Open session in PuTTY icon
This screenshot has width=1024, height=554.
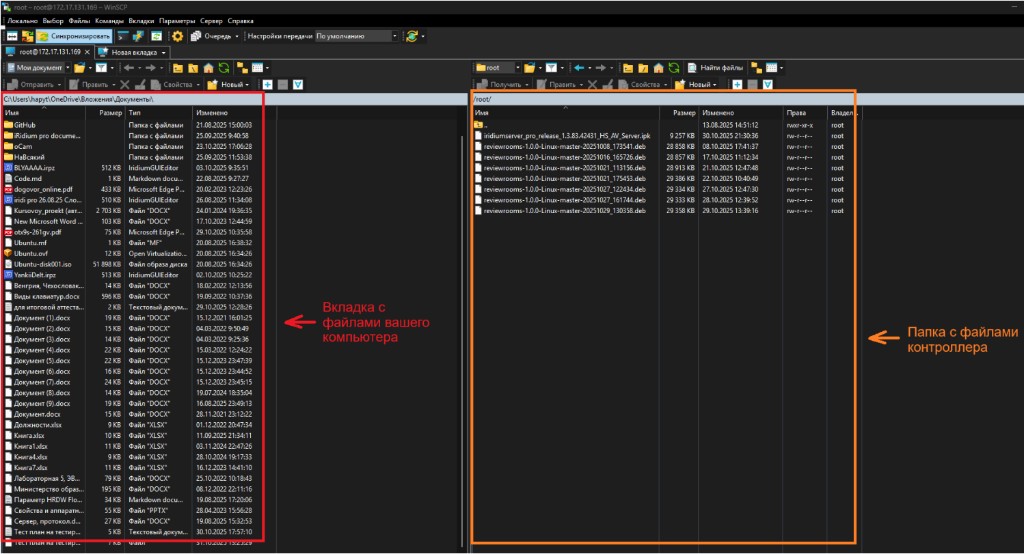(138, 37)
